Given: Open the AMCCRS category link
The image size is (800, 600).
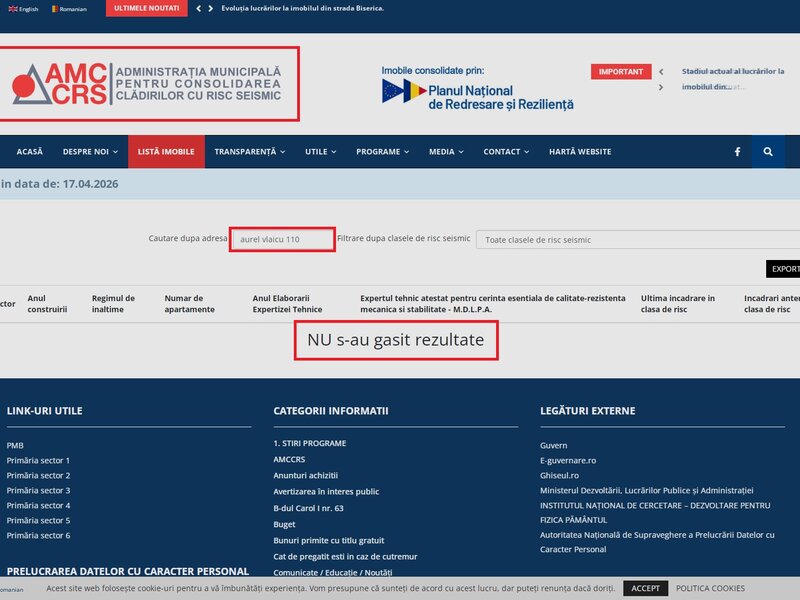Looking at the screenshot, I should 289,459.
